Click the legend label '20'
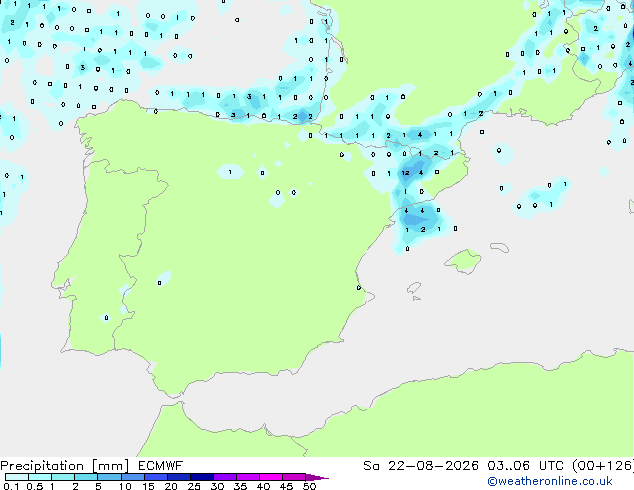634x490 pixels. point(171,486)
